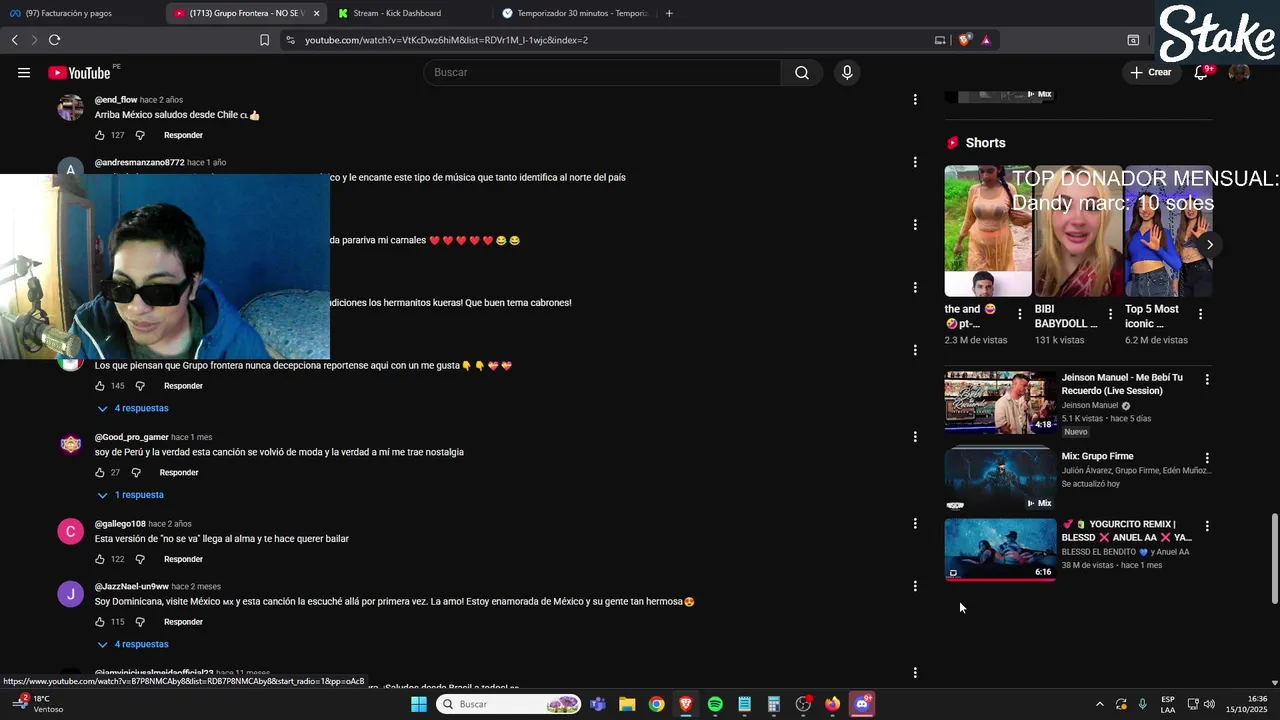
Task: Open Discord from the taskbar
Action: click(x=862, y=704)
